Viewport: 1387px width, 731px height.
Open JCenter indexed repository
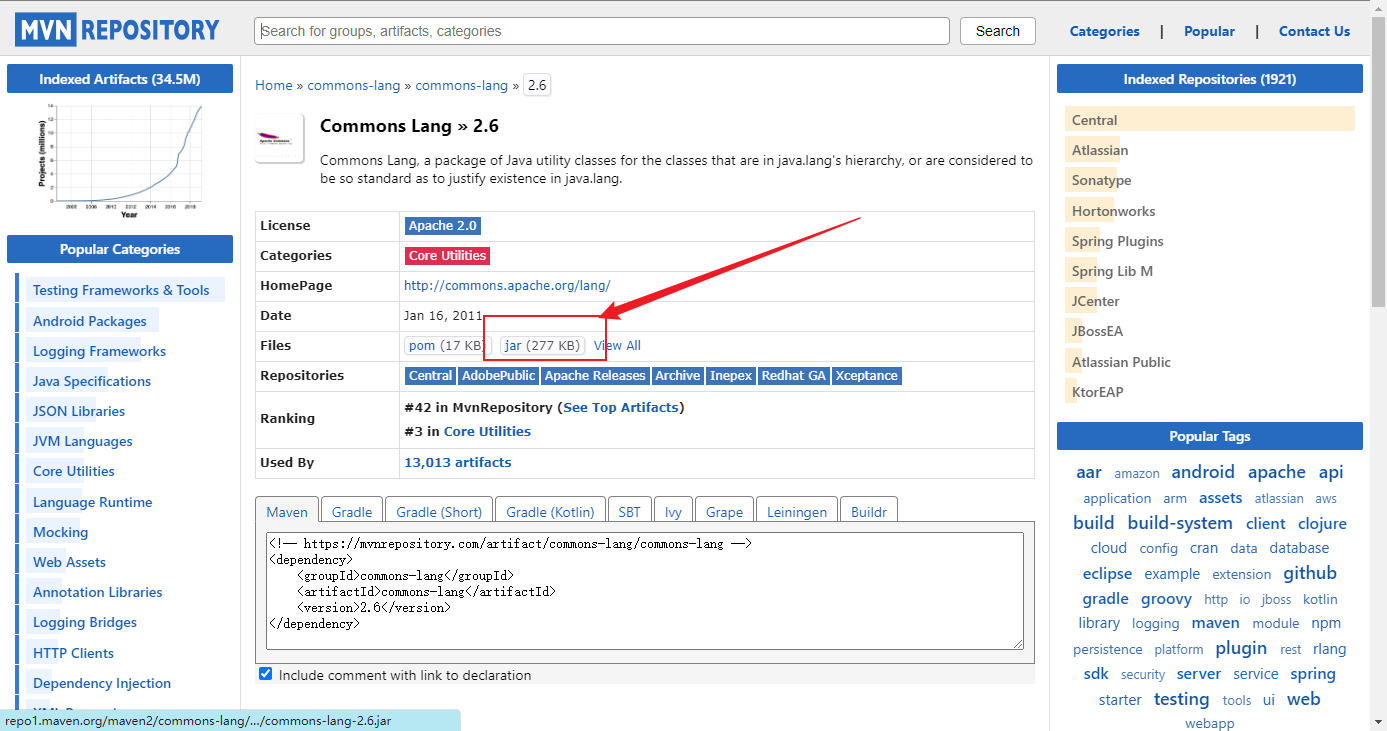click(x=1096, y=301)
